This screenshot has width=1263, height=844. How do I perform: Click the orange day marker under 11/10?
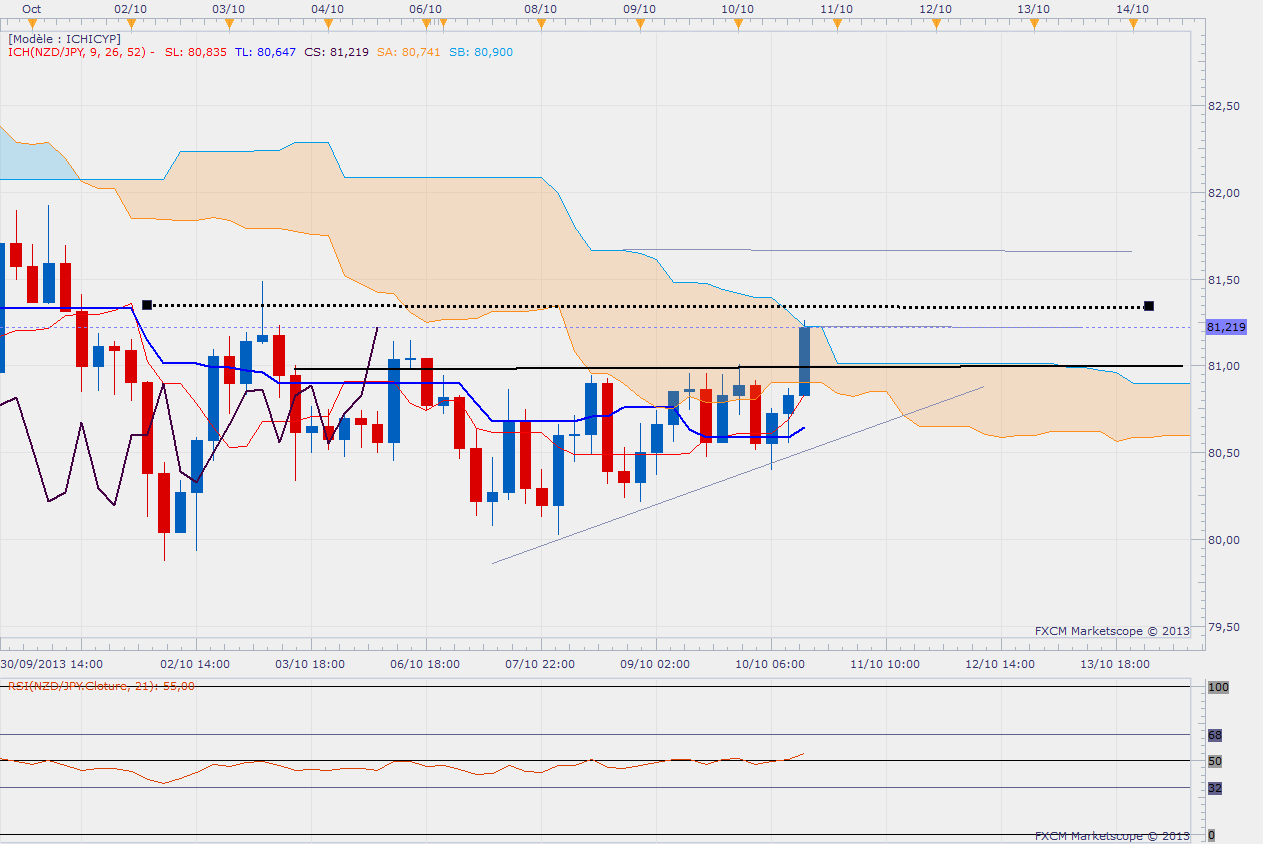coord(836,25)
